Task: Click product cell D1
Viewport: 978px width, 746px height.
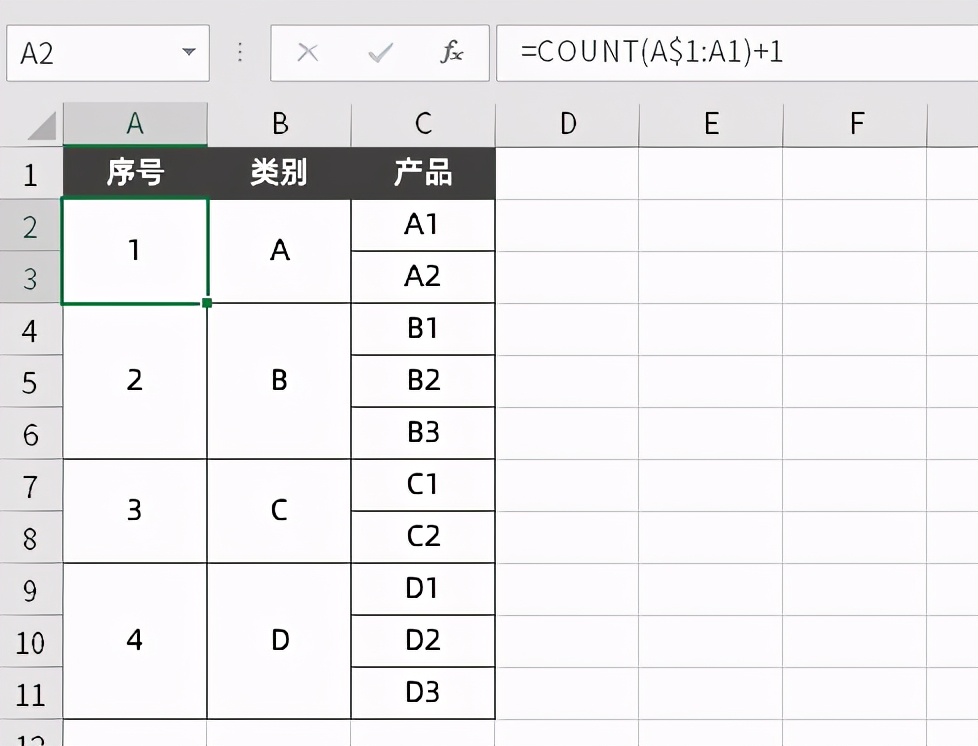Action: (423, 589)
